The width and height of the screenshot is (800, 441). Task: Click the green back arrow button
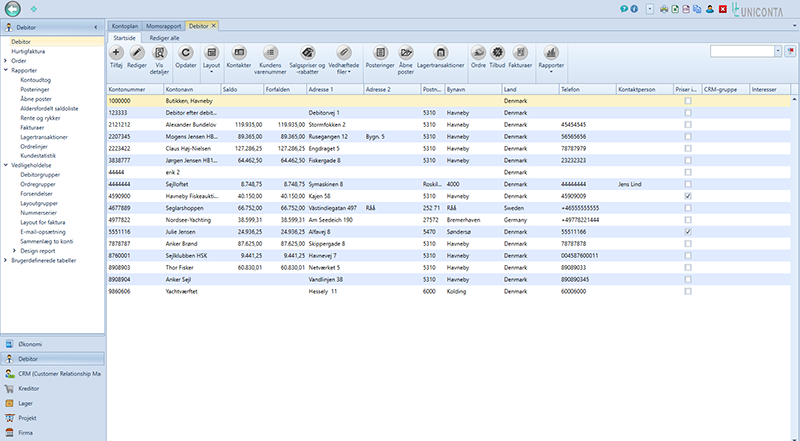coord(13,9)
